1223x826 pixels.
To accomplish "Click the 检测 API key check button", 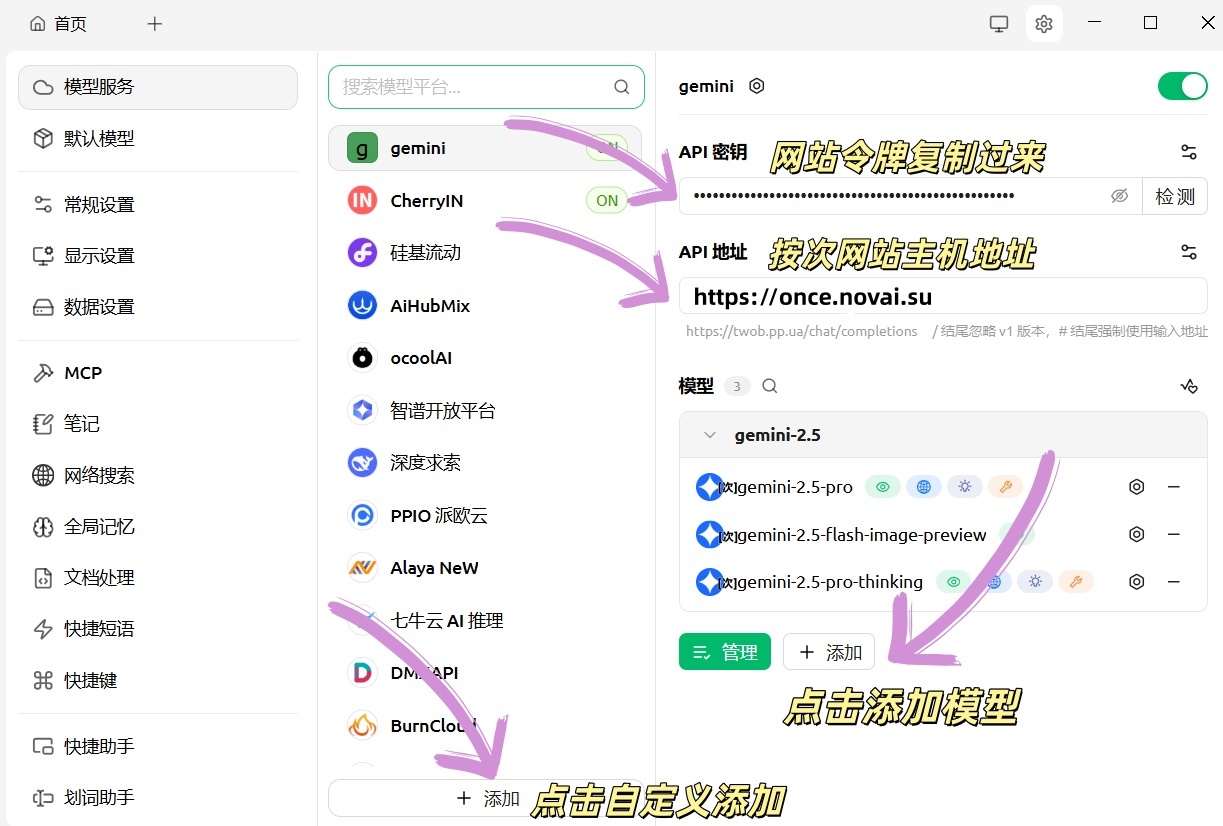I will coord(1174,196).
